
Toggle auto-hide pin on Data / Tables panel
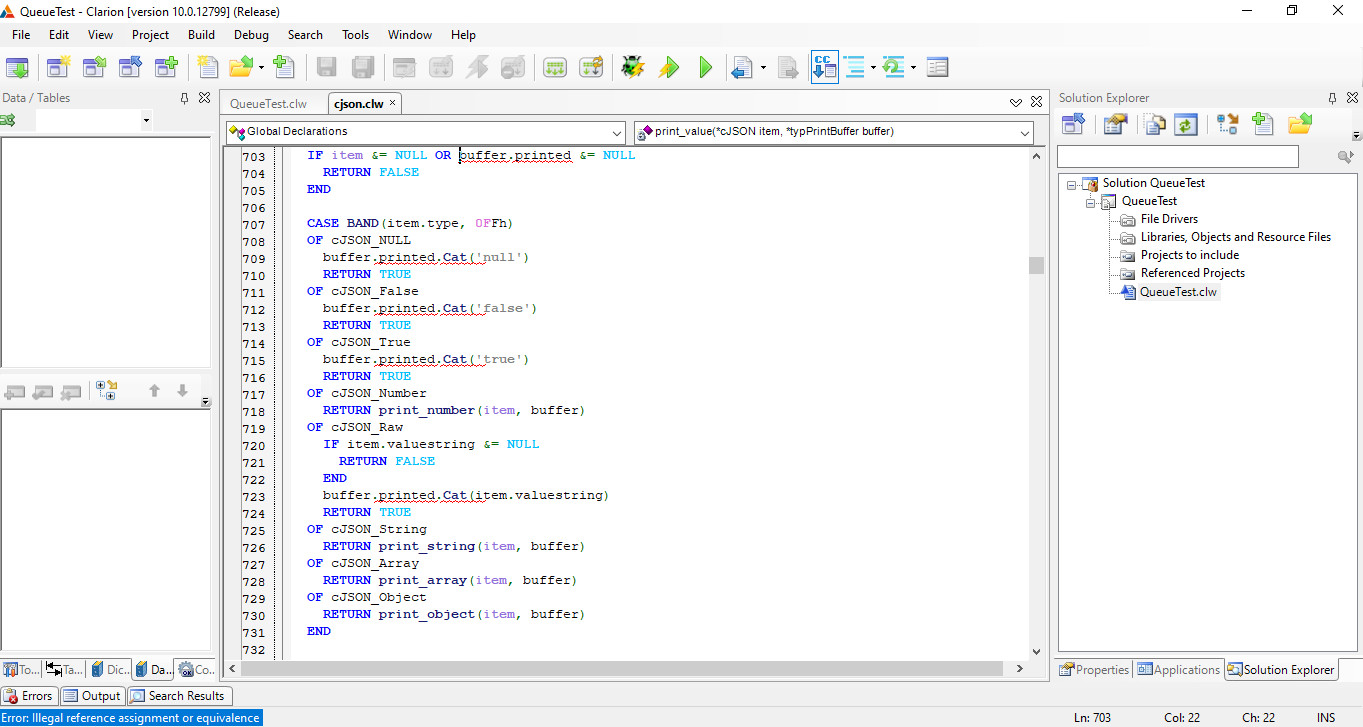click(184, 98)
